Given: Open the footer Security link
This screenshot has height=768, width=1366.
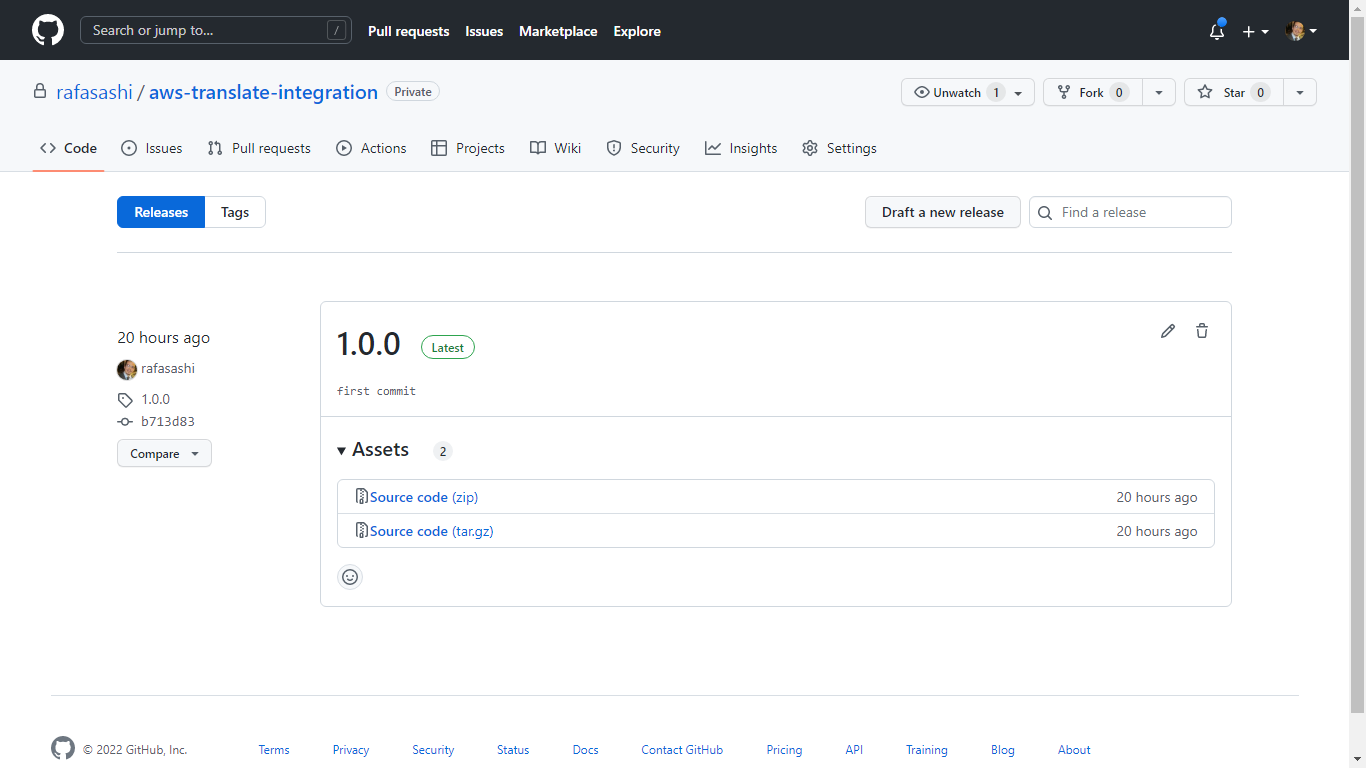Looking at the screenshot, I should click(x=433, y=750).
